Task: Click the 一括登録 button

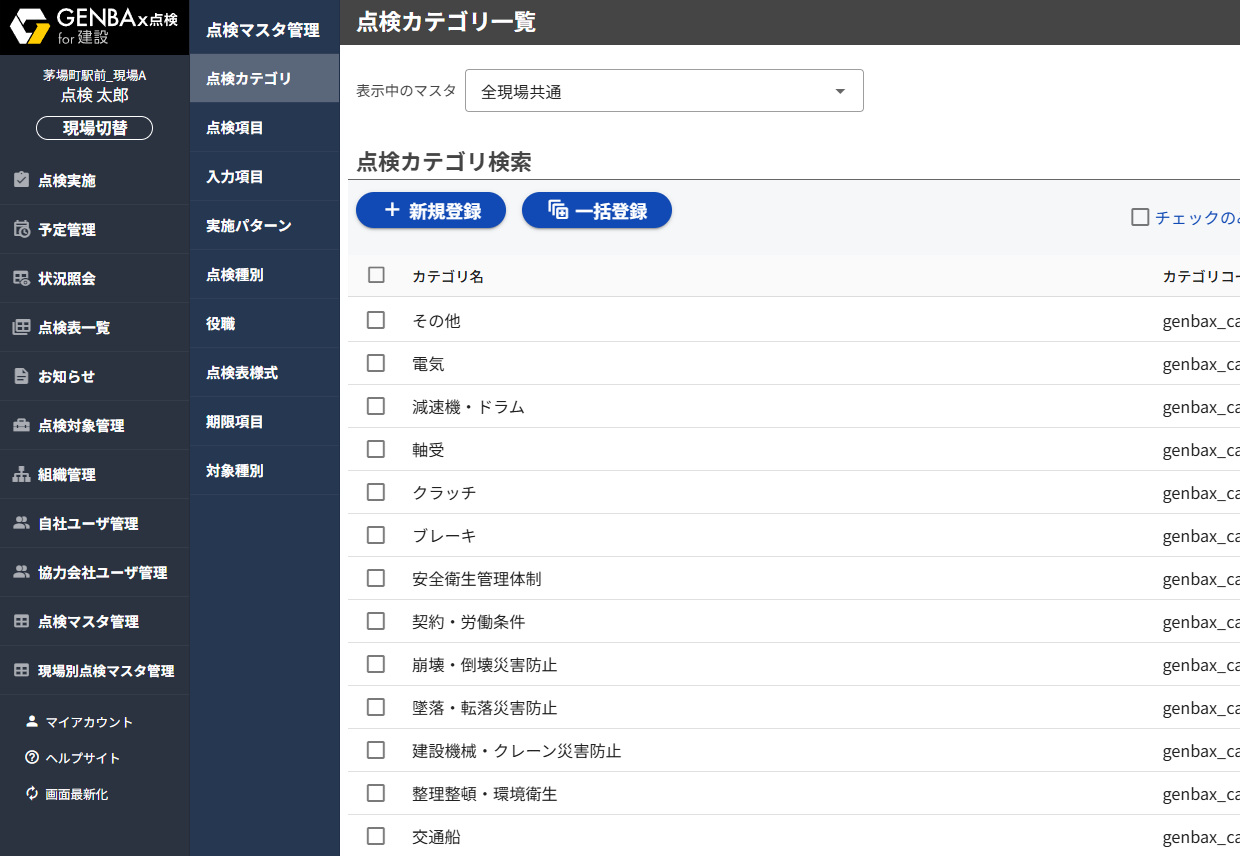Action: tap(597, 211)
